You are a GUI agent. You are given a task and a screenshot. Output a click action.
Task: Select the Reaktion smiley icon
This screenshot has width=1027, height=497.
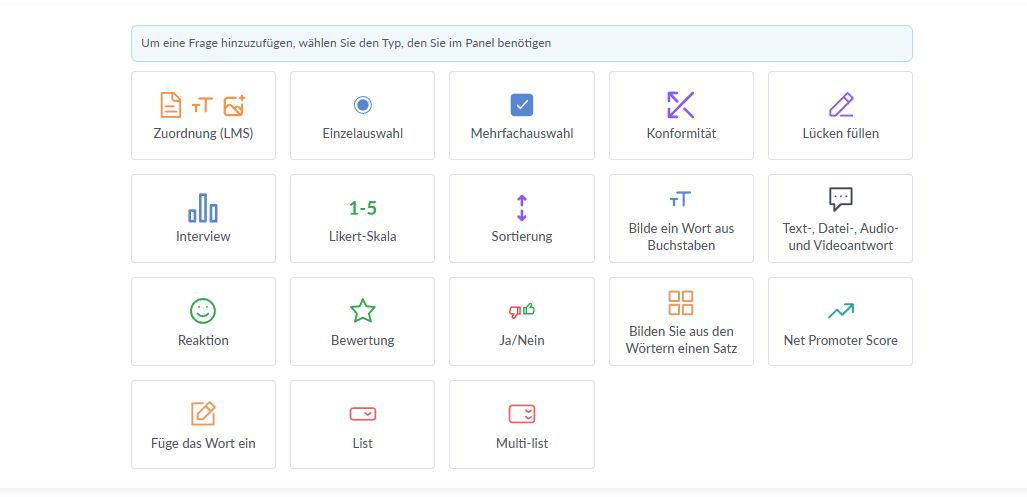click(x=203, y=310)
